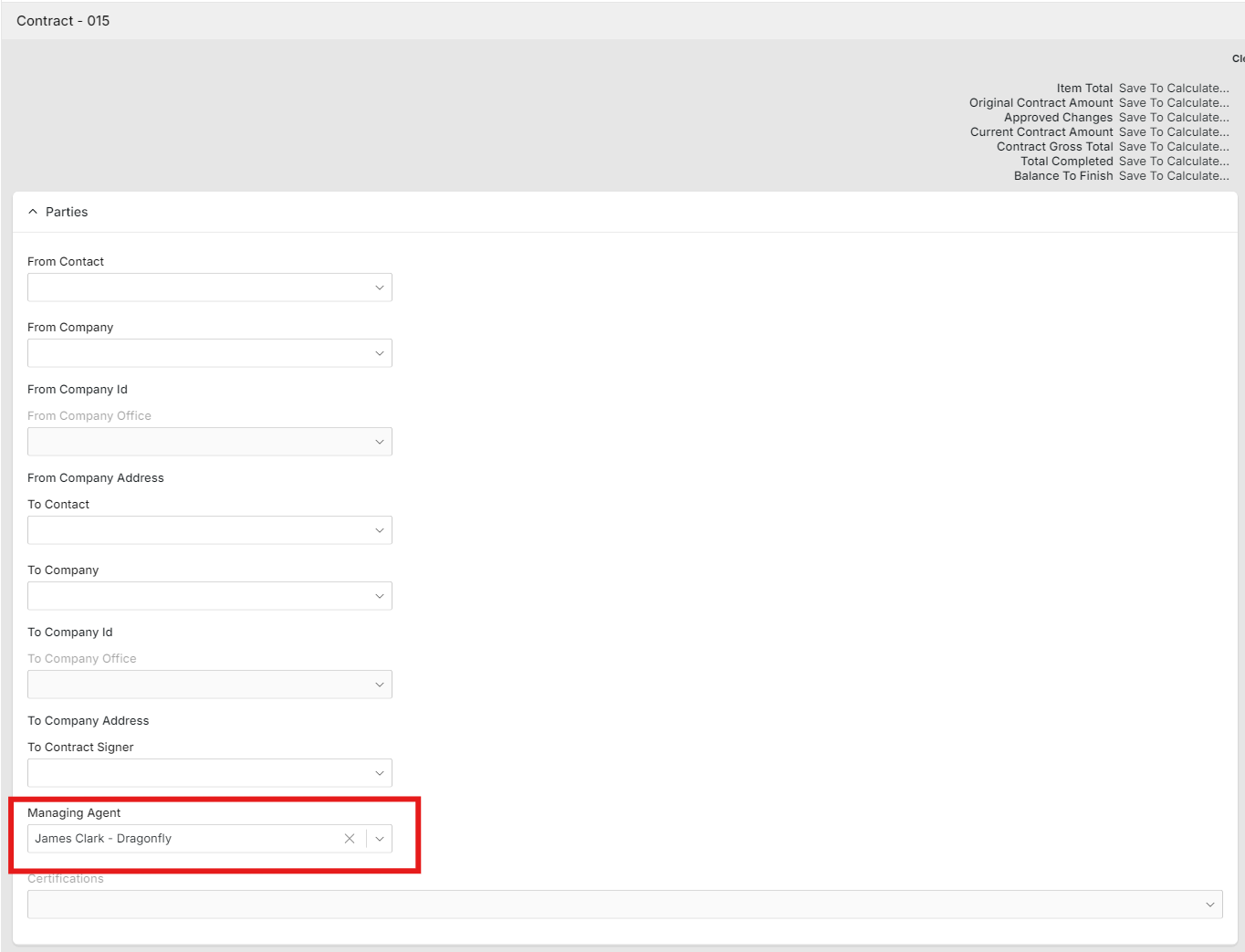1245x952 pixels.
Task: Click the Item Total value
Action: pyautogui.click(x=1173, y=89)
